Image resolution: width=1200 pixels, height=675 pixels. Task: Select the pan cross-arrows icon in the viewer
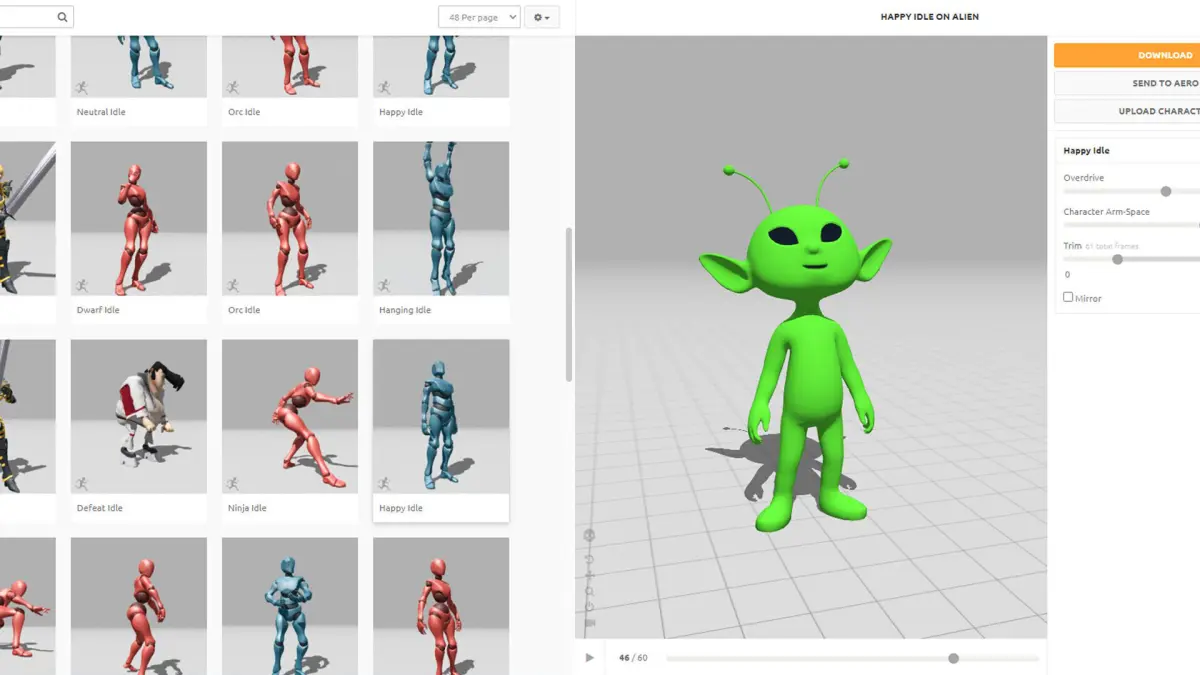pos(589,575)
